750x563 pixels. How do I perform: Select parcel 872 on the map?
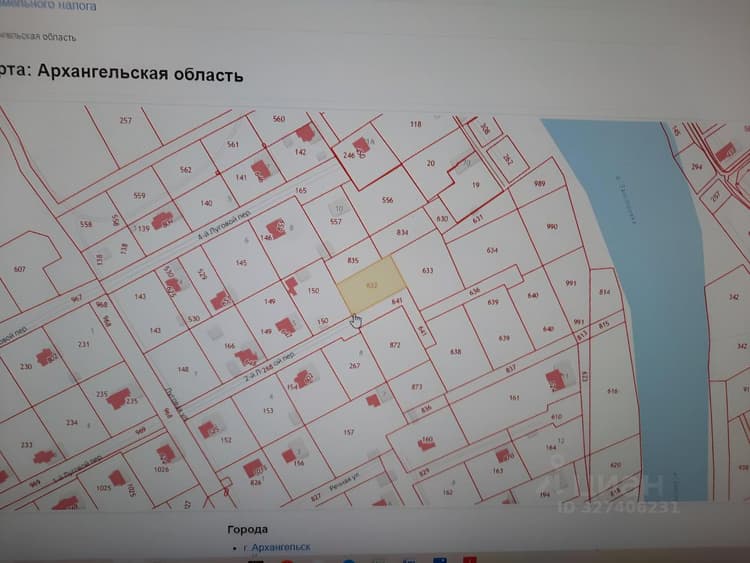[395, 345]
